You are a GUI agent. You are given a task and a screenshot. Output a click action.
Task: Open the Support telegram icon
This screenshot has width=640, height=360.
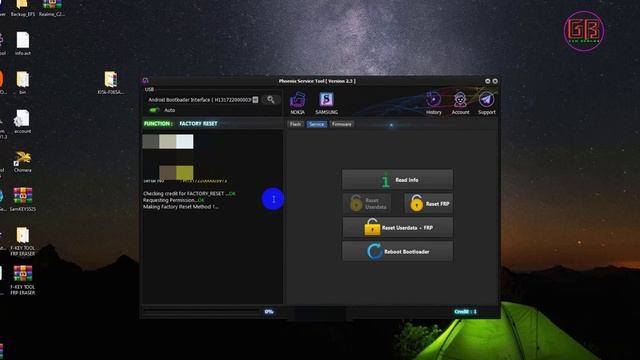click(x=487, y=103)
